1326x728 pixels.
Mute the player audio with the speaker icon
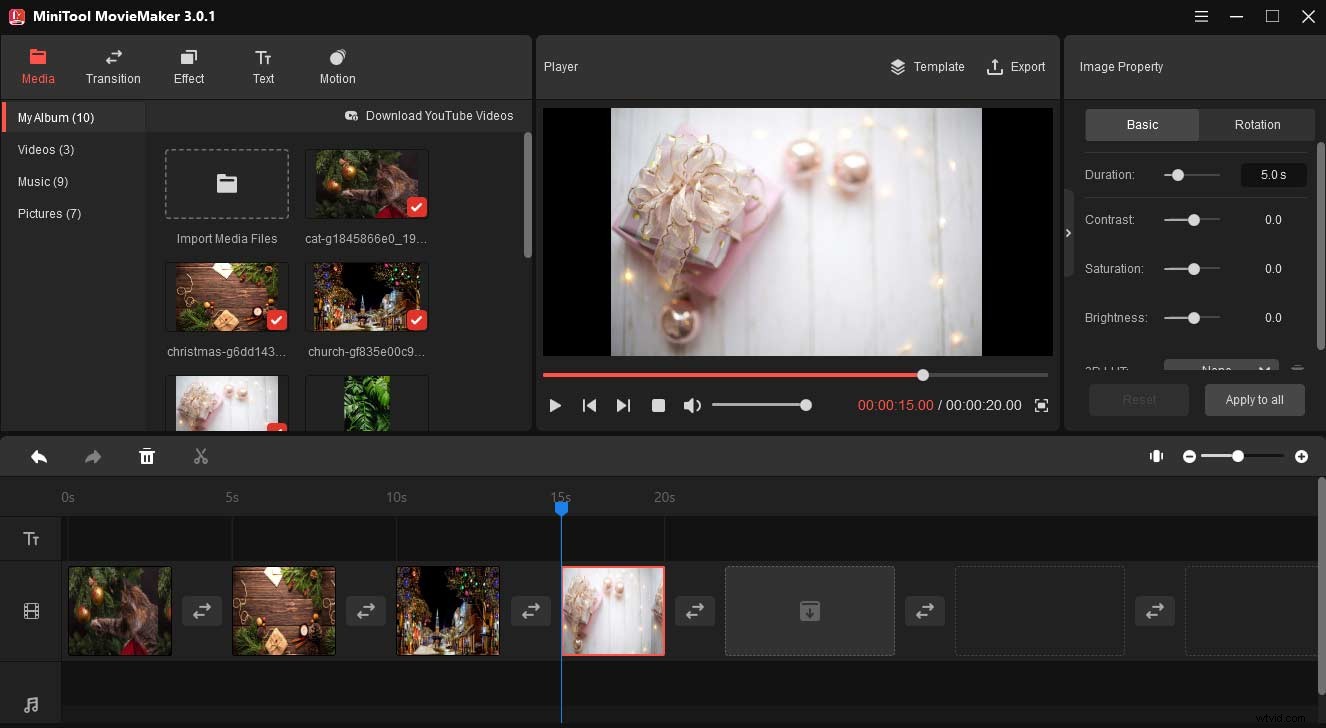pyautogui.click(x=692, y=405)
